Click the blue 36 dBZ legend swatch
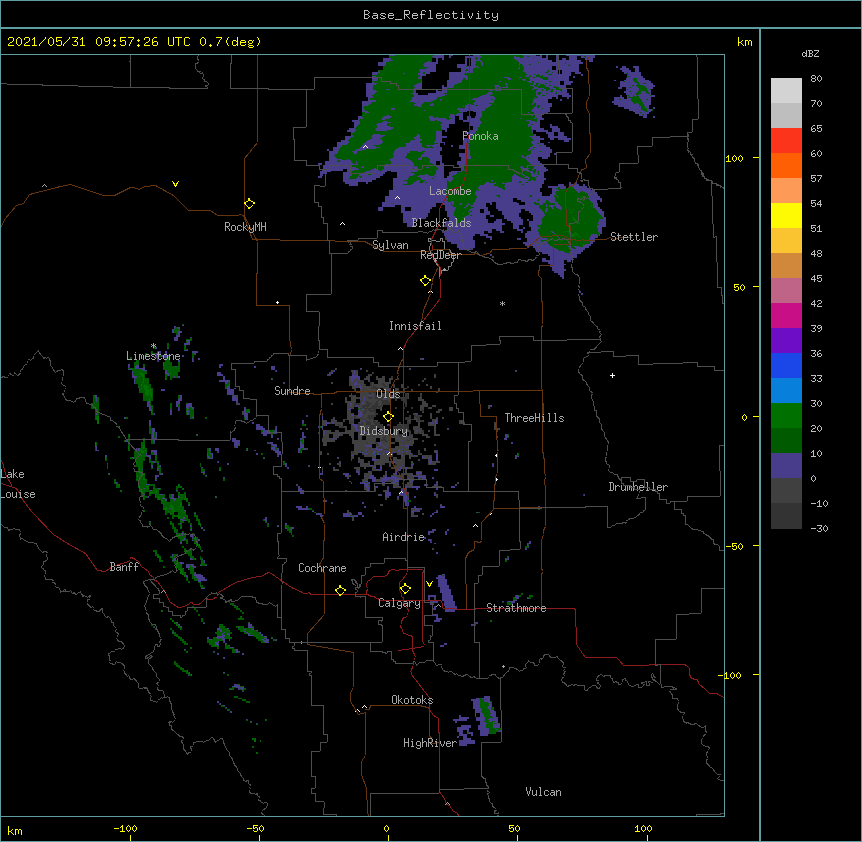Image resolution: width=862 pixels, height=842 pixels. [786, 365]
